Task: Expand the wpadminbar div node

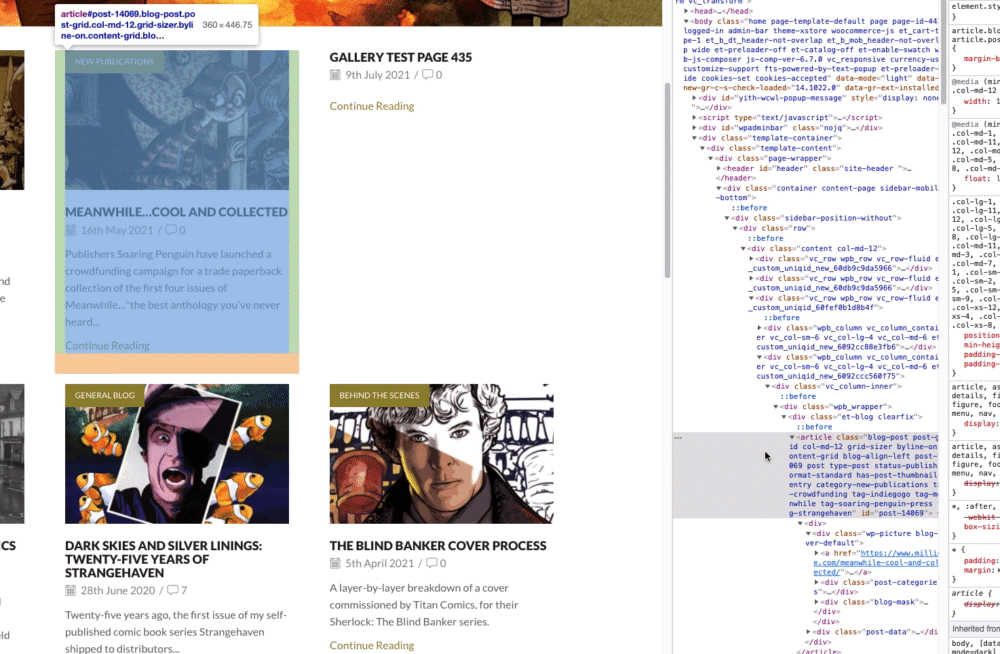Action: 695,128
